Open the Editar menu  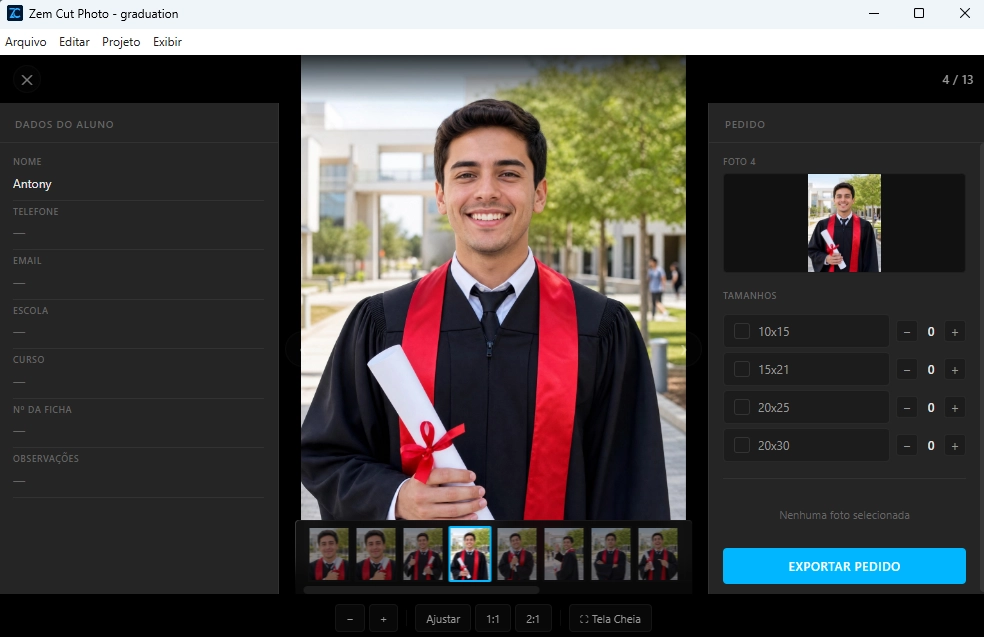pos(74,41)
